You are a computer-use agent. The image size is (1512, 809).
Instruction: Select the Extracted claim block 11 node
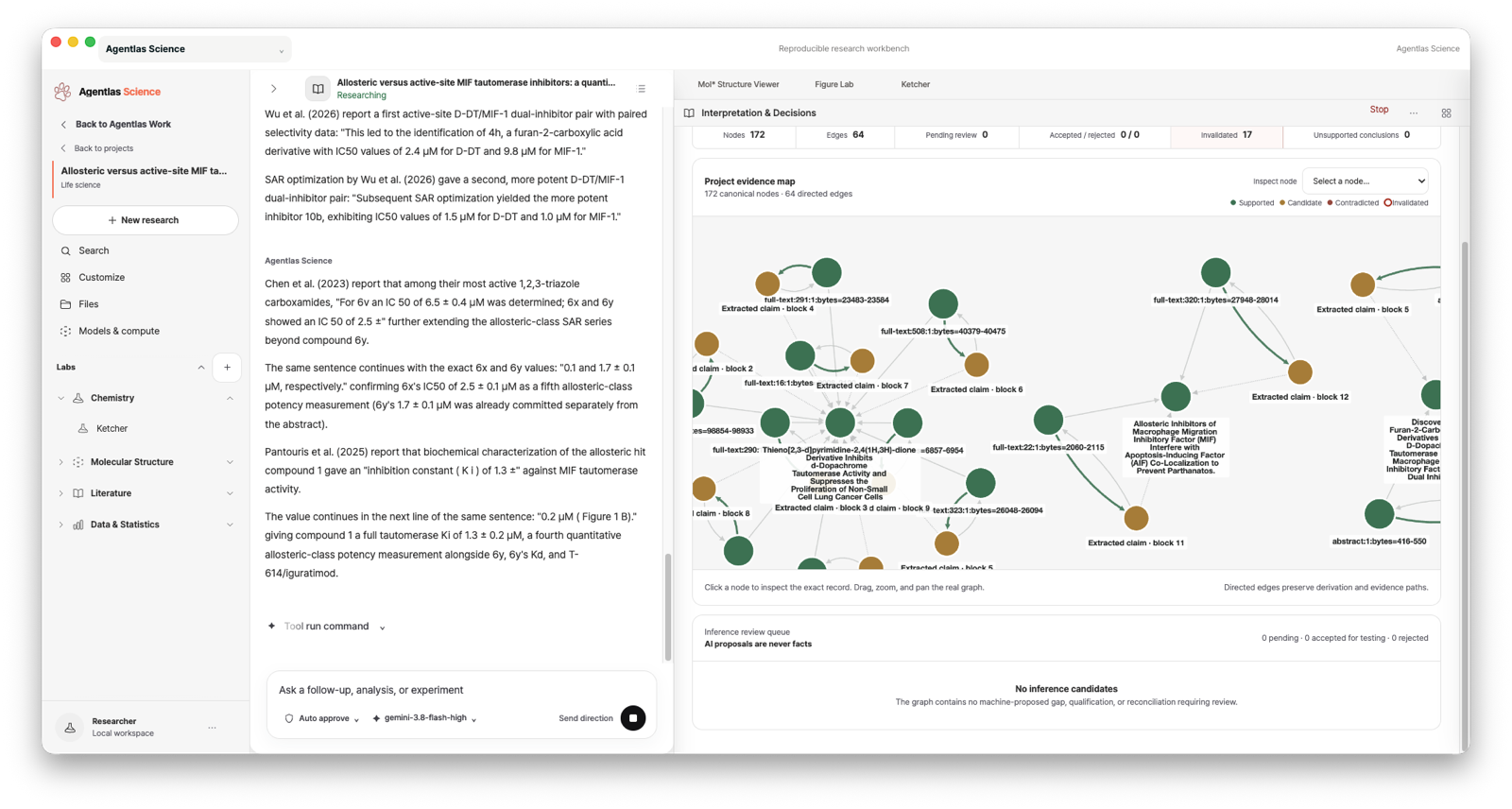(1136, 518)
